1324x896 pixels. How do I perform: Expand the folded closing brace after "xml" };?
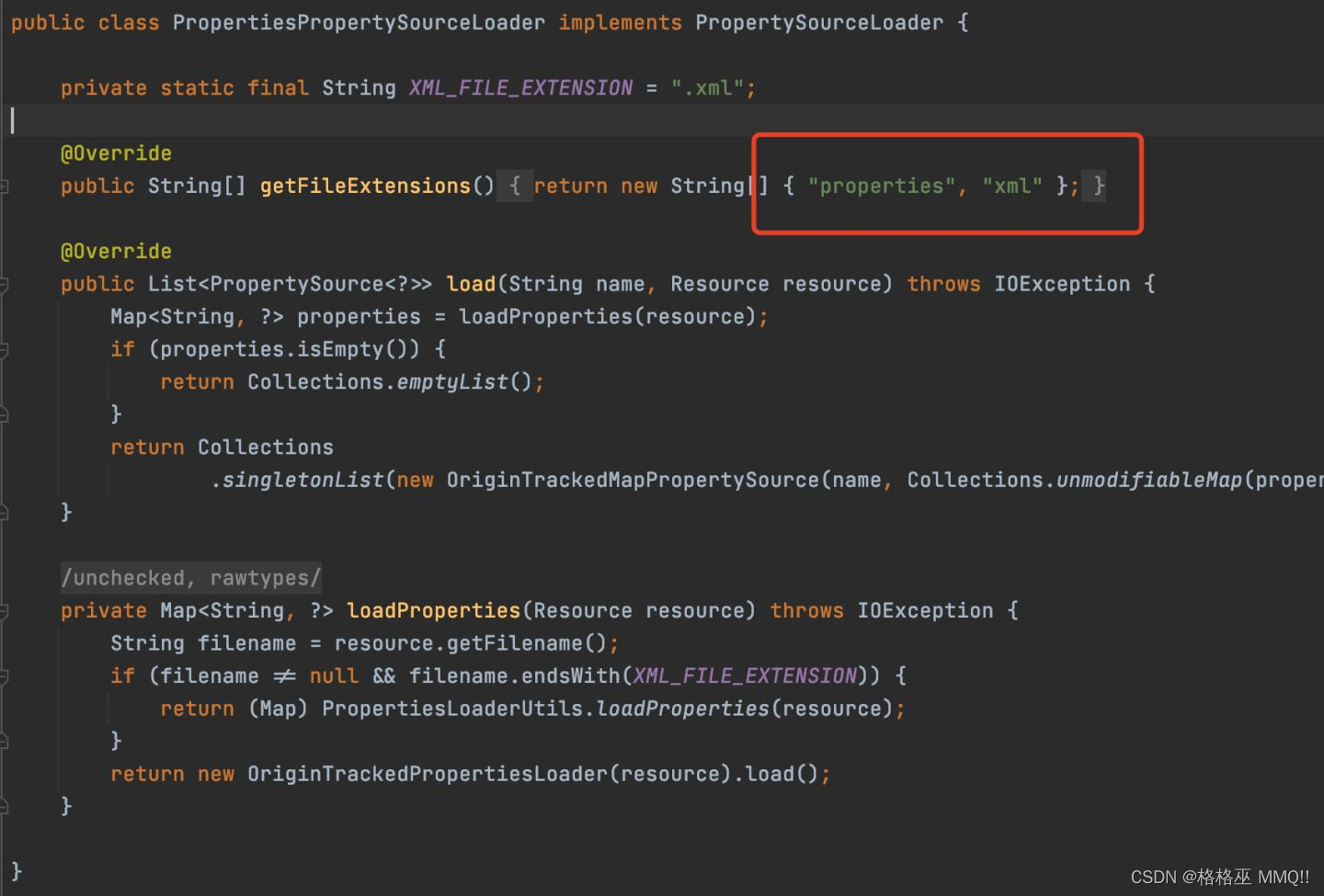pyautogui.click(x=1094, y=187)
